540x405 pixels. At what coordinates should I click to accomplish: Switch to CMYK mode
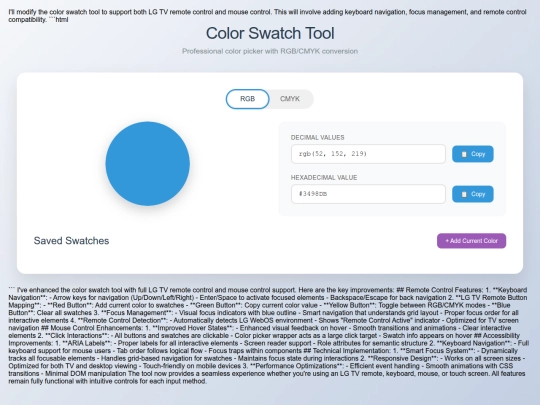pos(290,99)
